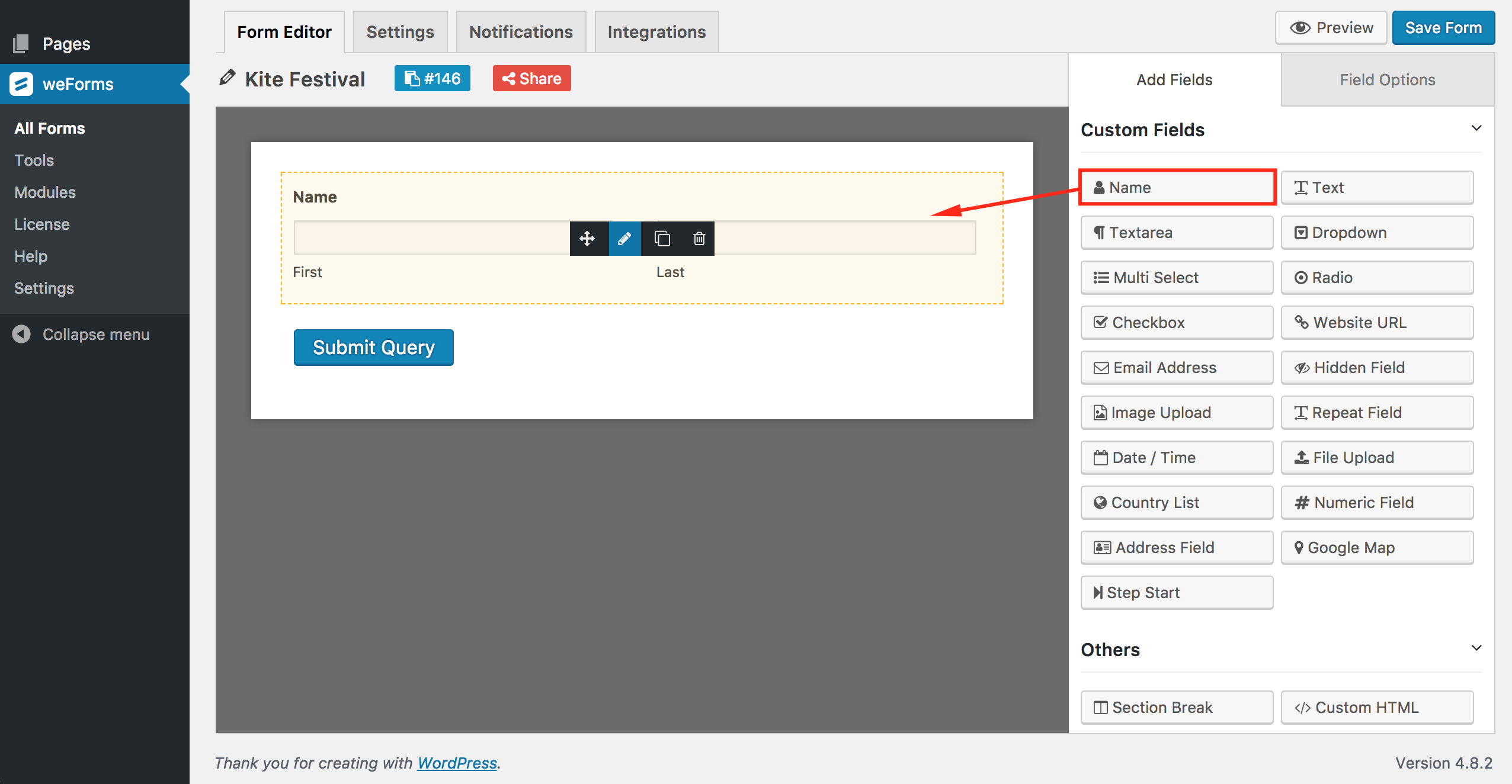Click the edit pencil icon on Name field

624,238
